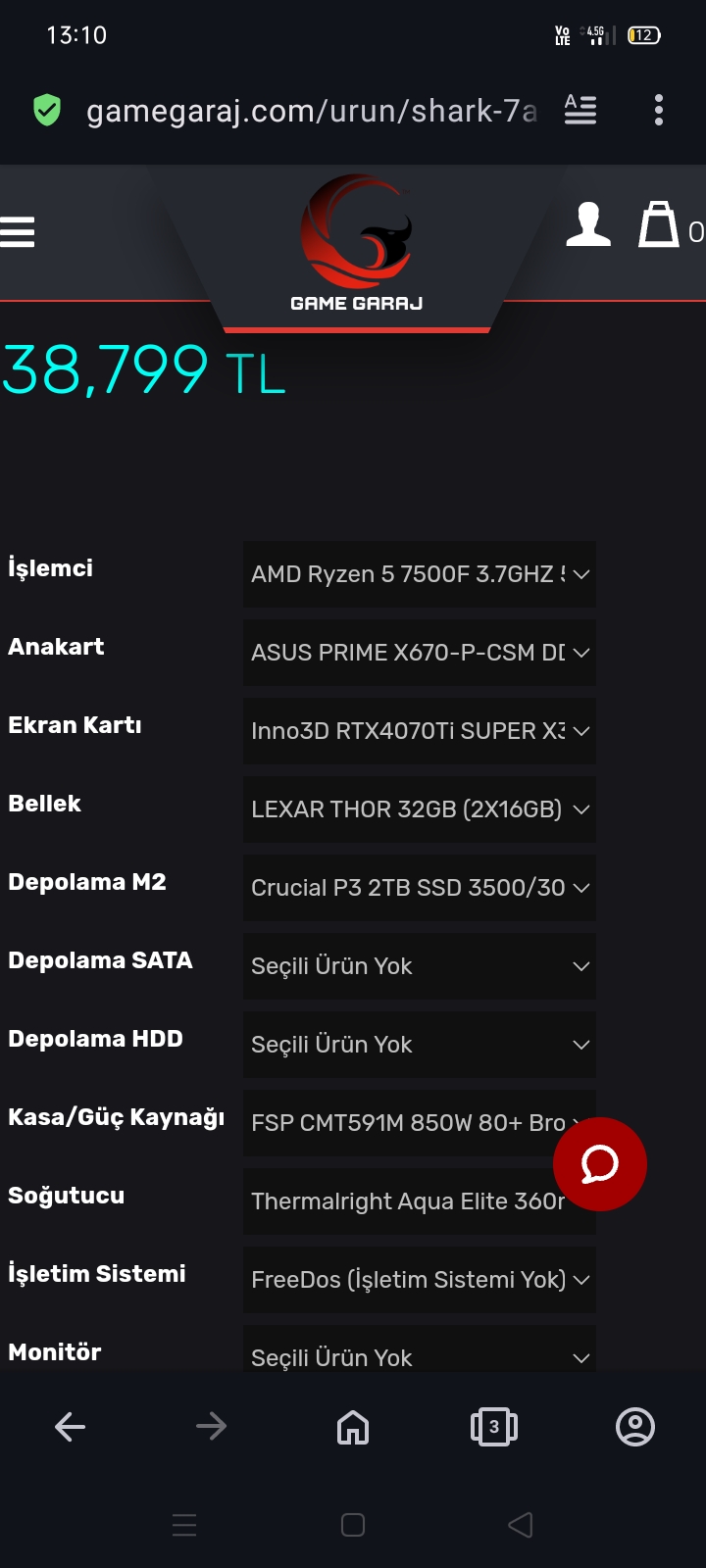Open the user account icon
The height and width of the screenshot is (1568, 706).
[588, 224]
